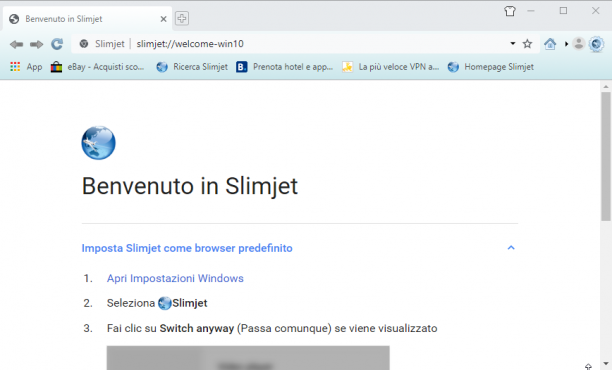Open the skin shirt icon in title bar
This screenshot has width=612, height=370.
tap(510, 11)
